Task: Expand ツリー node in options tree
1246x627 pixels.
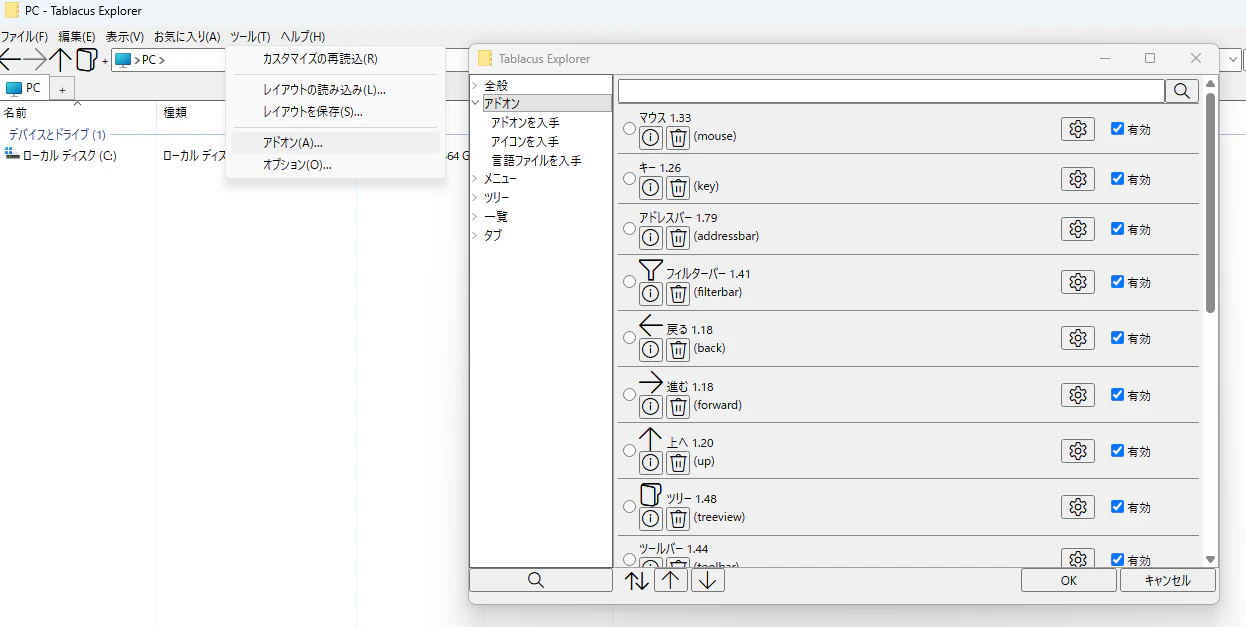Action: 476,198
